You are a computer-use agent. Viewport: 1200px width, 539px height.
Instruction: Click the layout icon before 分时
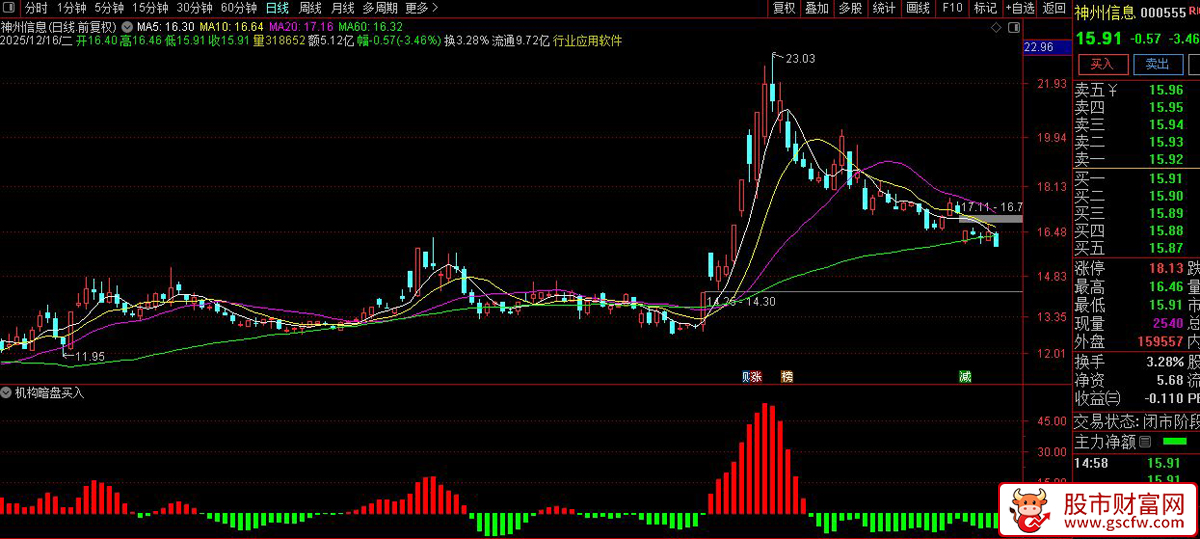[11, 8]
